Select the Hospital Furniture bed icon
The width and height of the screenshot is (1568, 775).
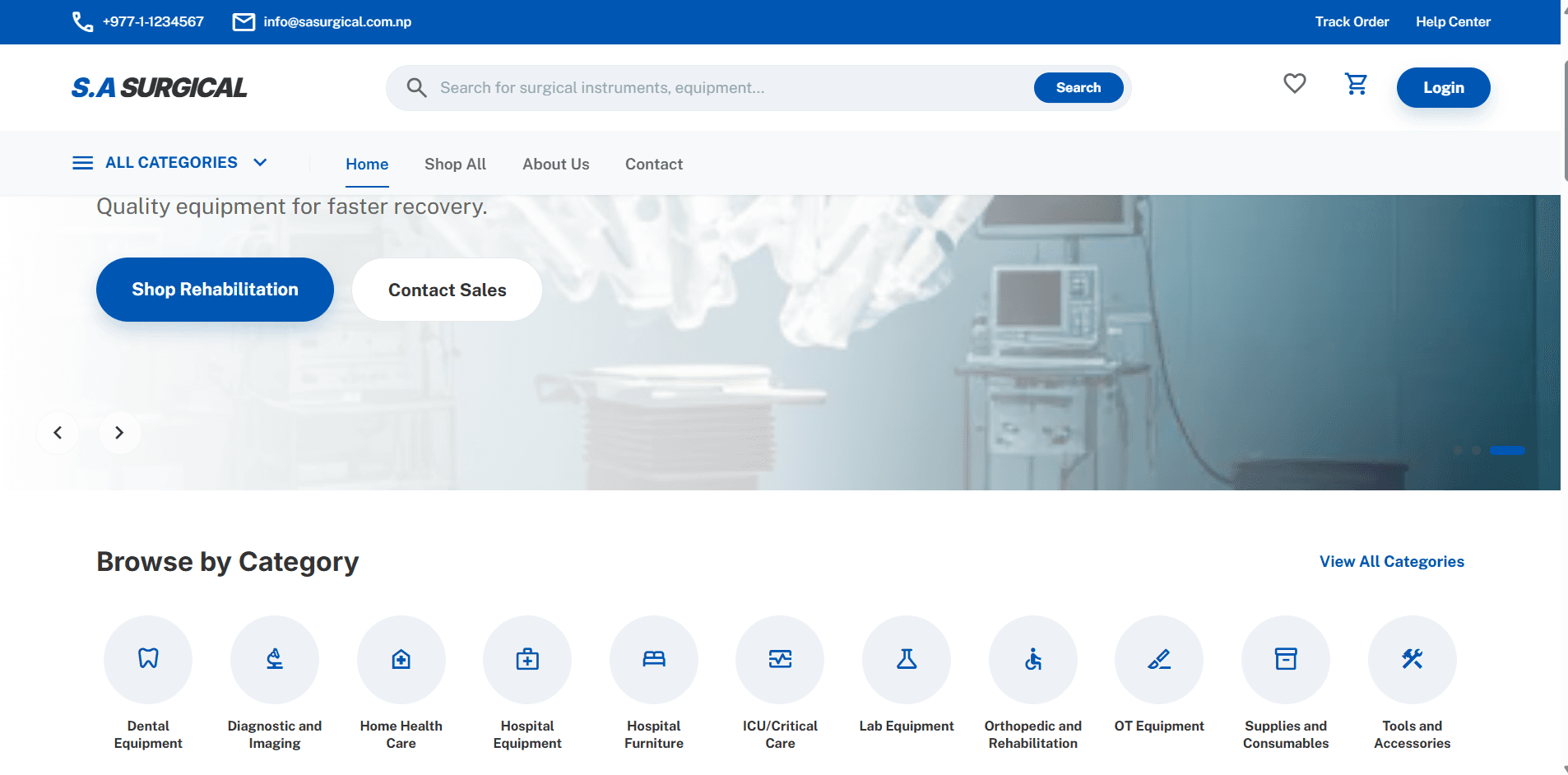[x=653, y=659]
